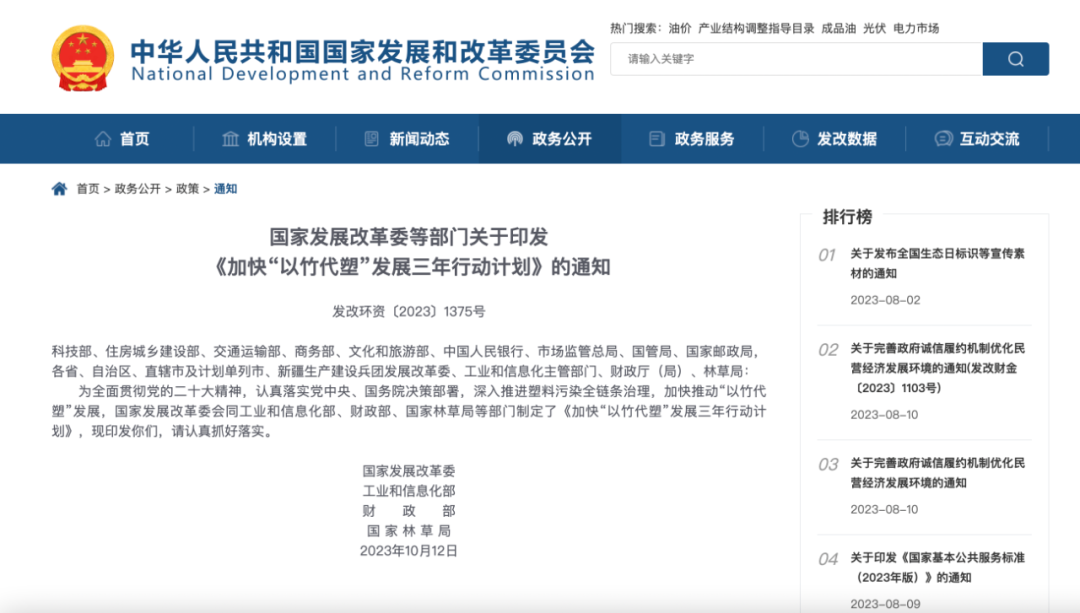
Task: Click the magnifier search button
Action: (1015, 59)
